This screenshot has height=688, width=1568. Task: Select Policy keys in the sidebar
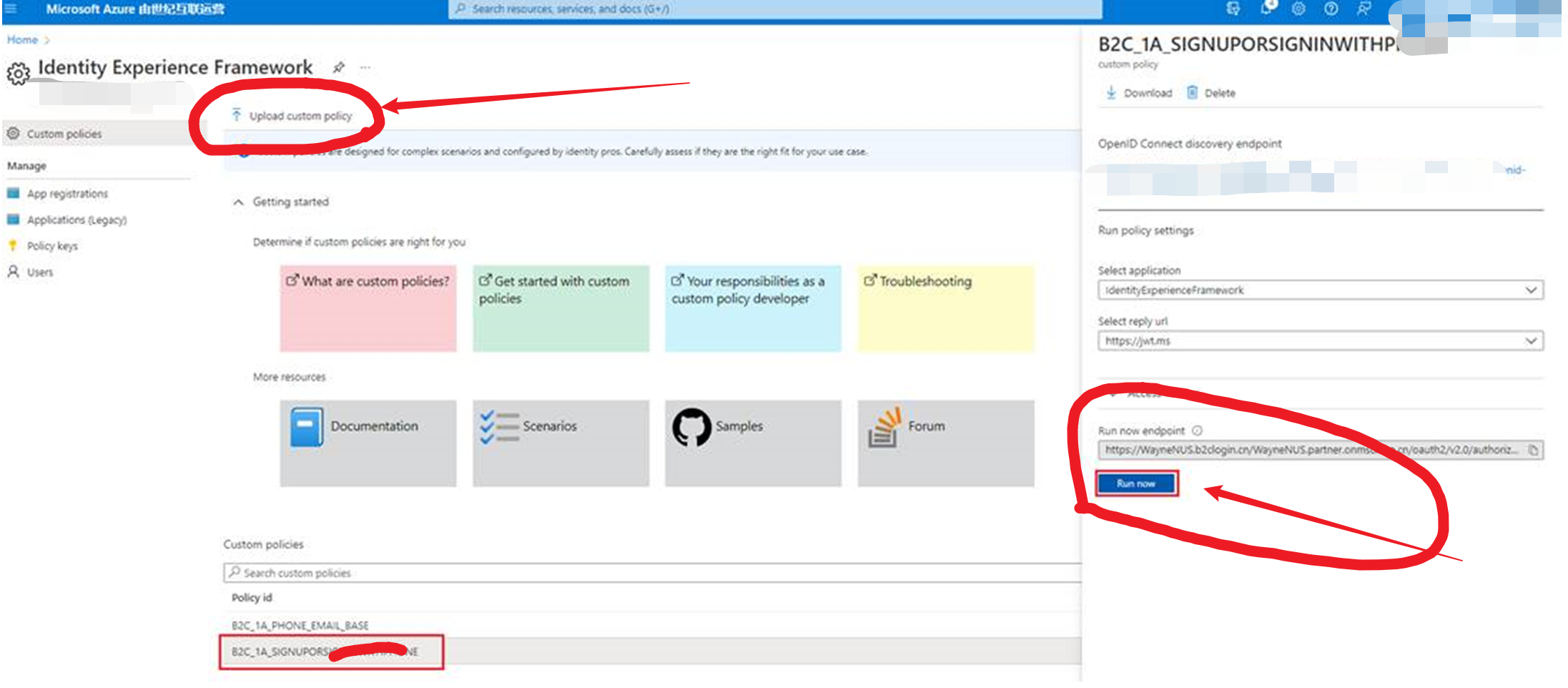tap(52, 246)
